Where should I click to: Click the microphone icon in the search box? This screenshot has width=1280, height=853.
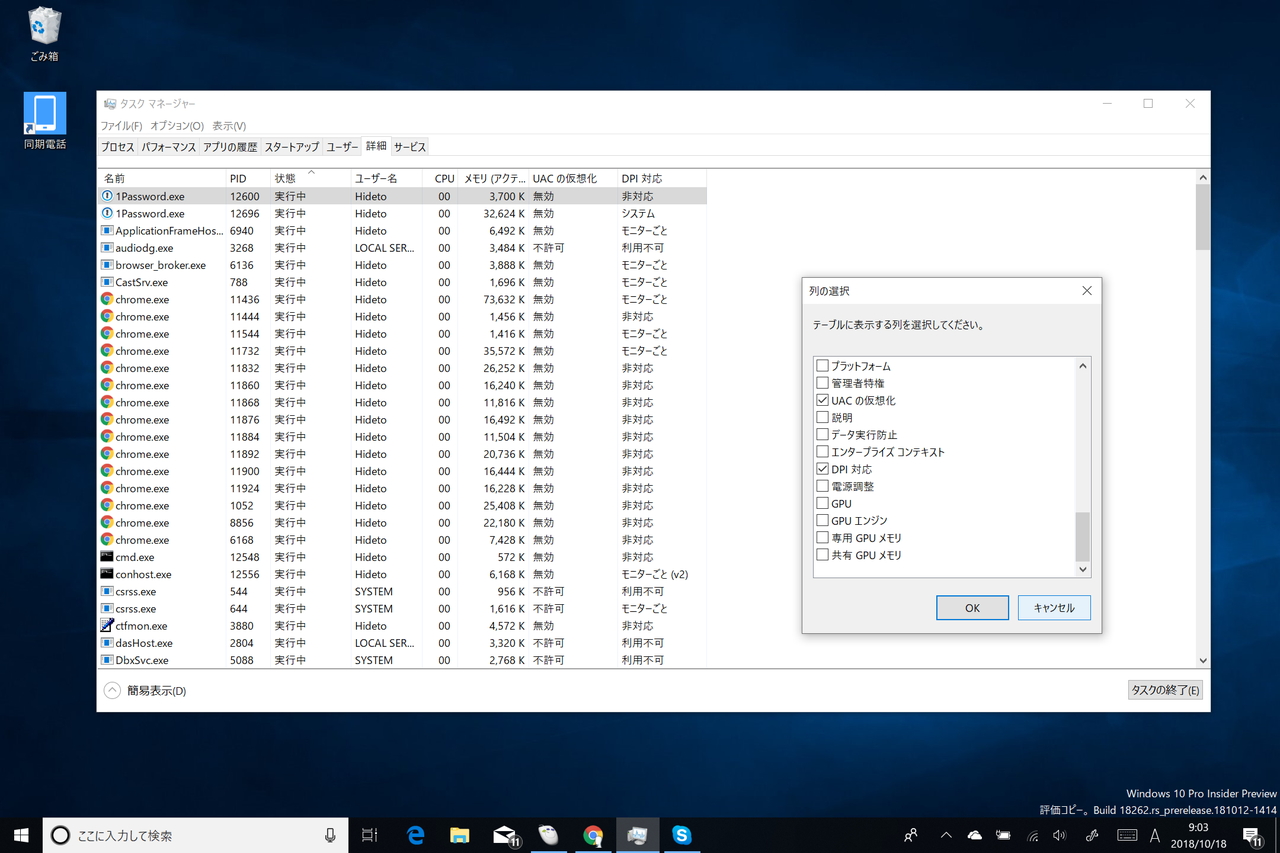330,836
